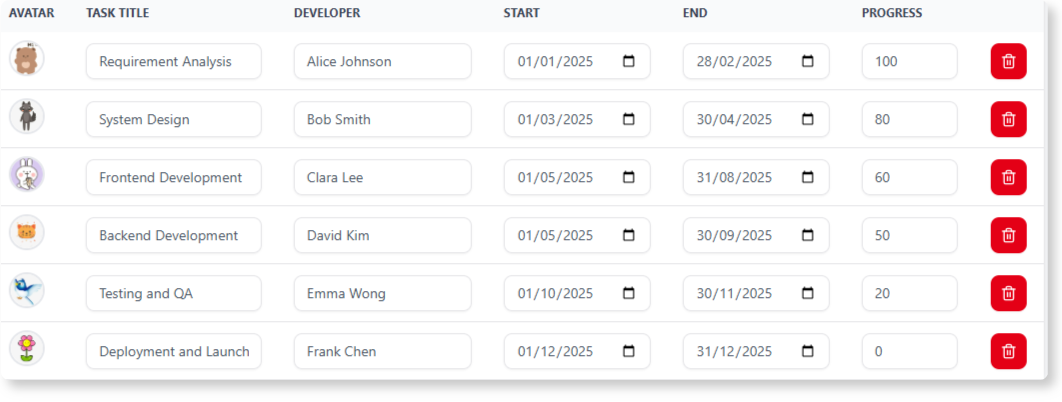
Task: Click the bear avatar for Alice Johnson
Action: 27,58
